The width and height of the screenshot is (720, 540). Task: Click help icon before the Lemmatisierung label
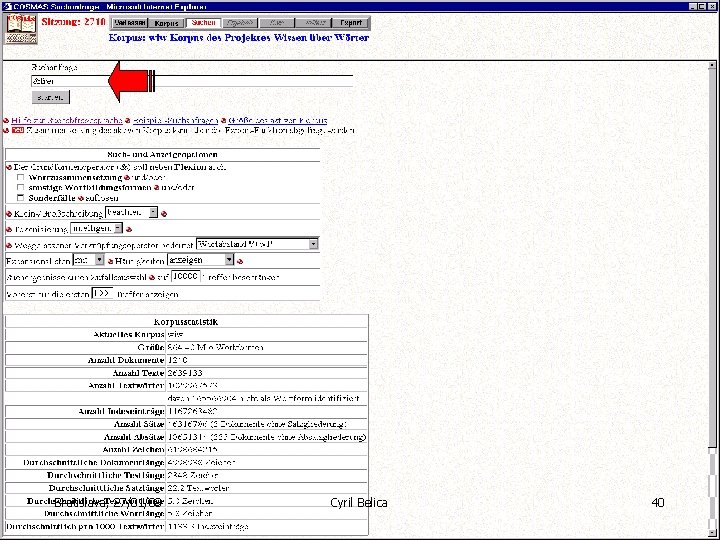[8, 229]
